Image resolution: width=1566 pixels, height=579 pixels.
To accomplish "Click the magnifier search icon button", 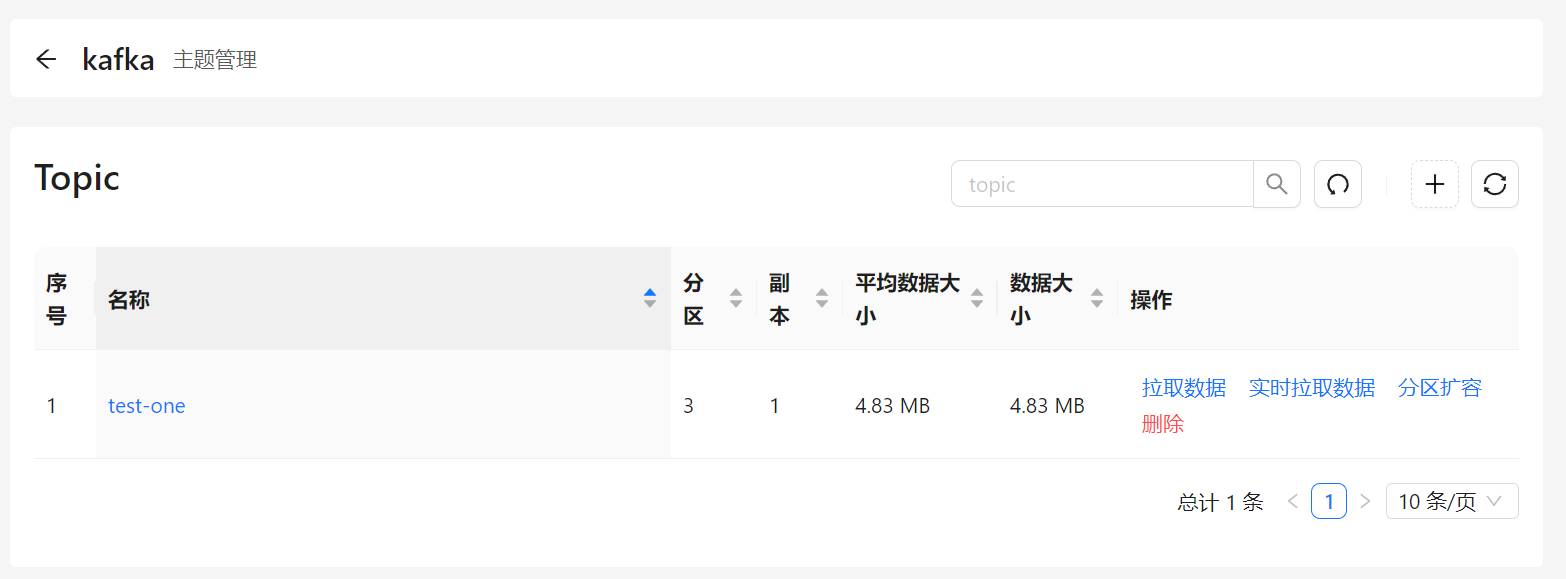I will click(x=1277, y=184).
